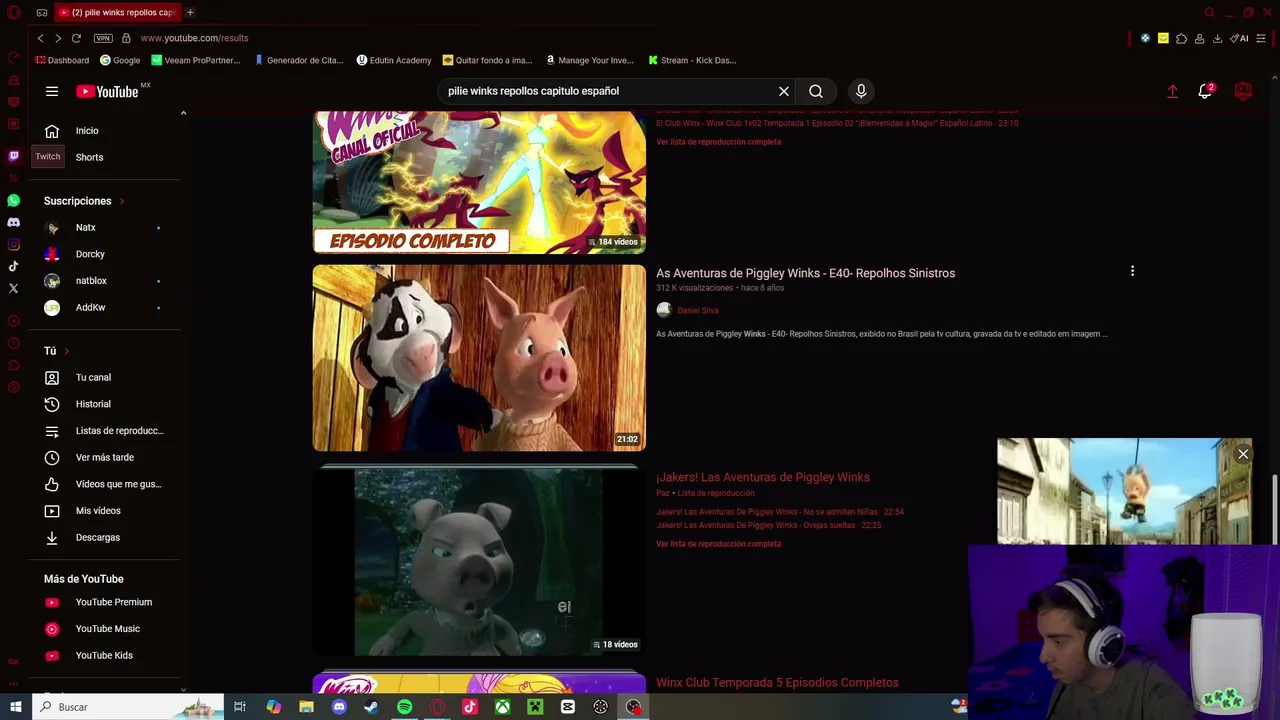Open the YouTube account avatar

[x=1244, y=91]
